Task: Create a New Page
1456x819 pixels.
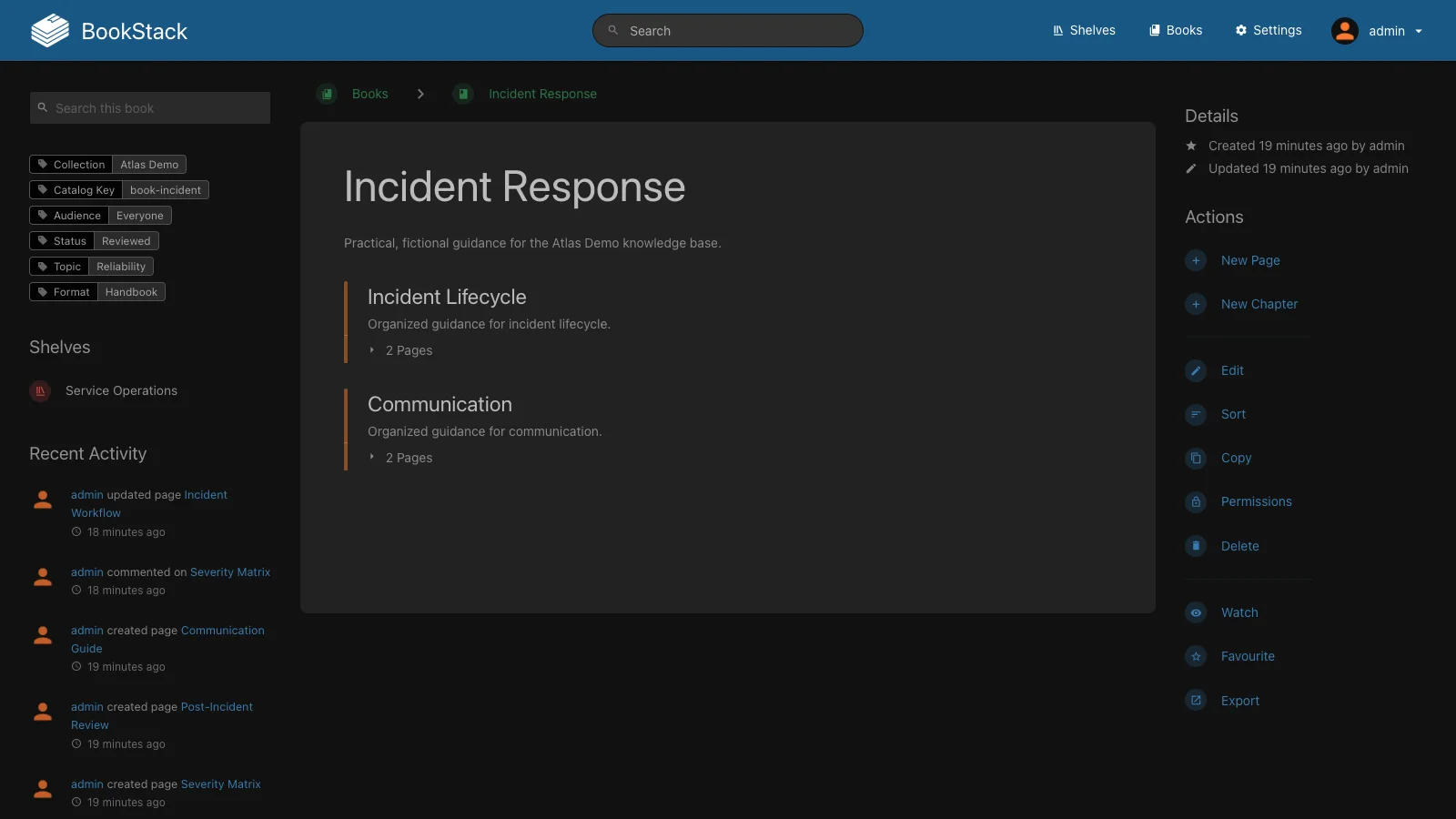Action: 1250,260
